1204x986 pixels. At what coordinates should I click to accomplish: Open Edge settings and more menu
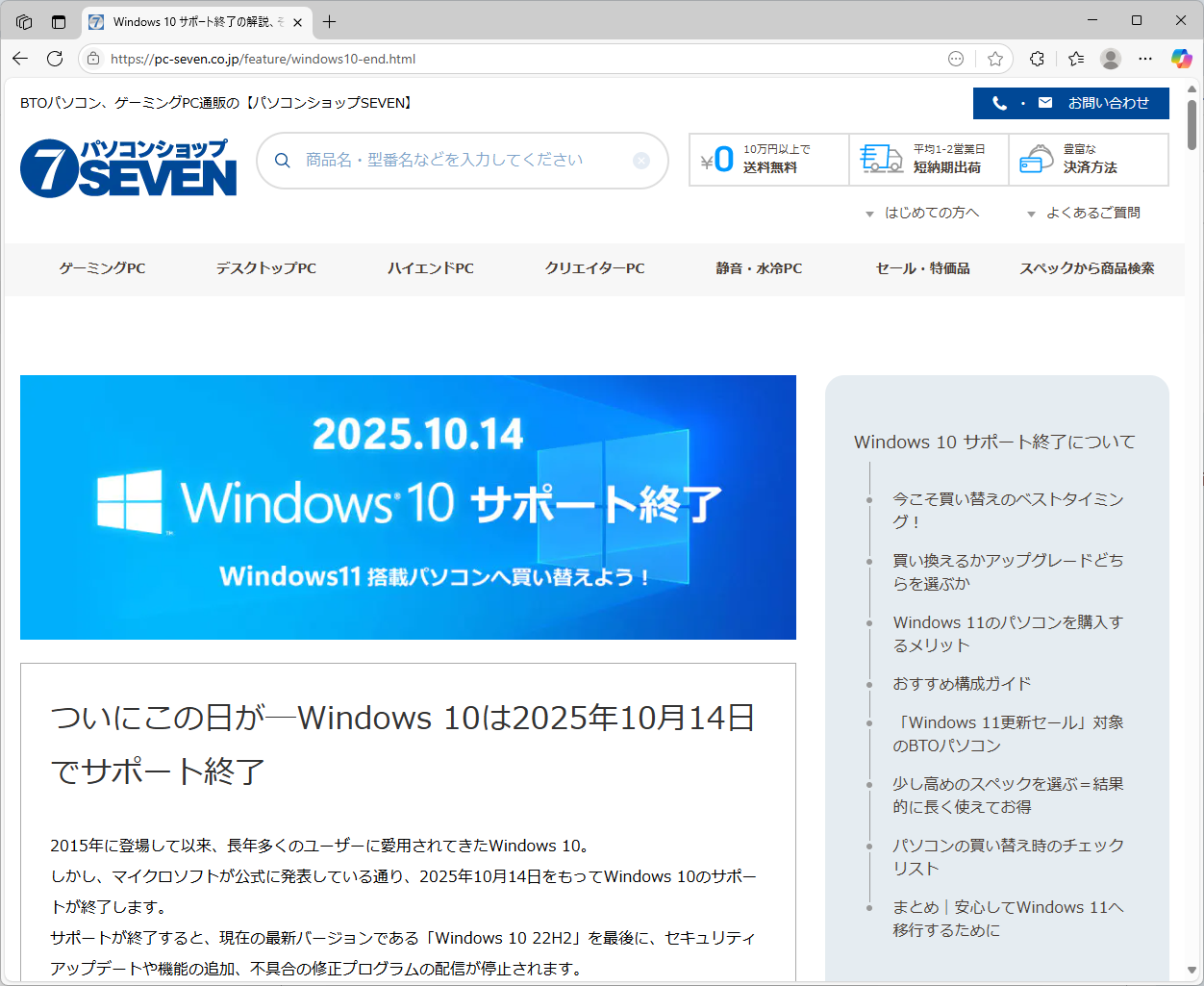point(1145,59)
